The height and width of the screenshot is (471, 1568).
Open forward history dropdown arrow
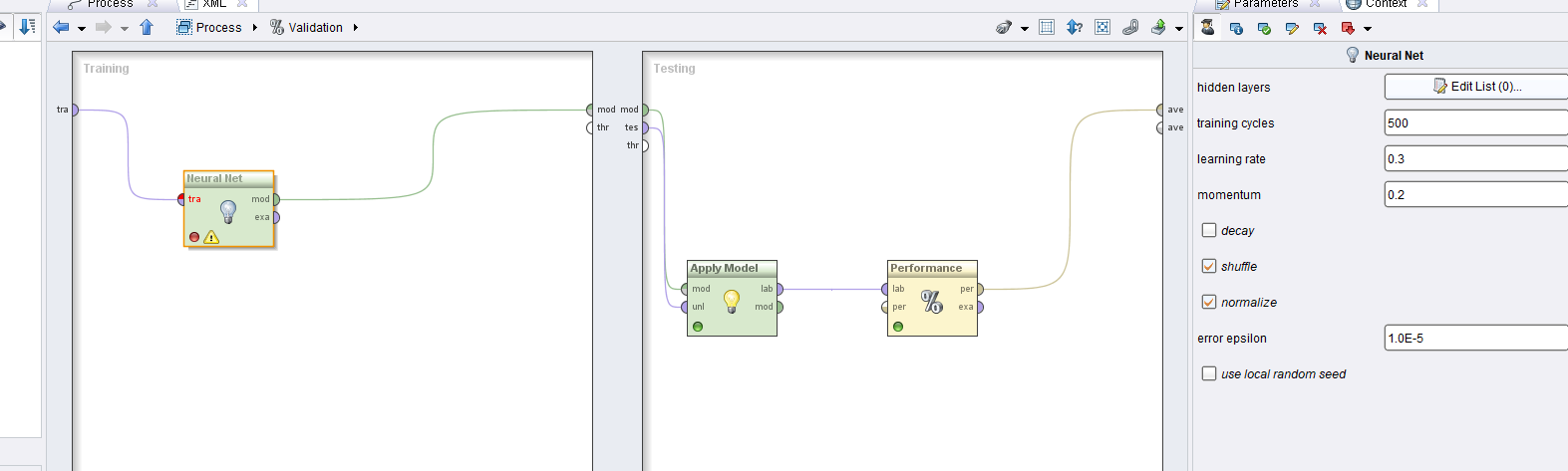(x=125, y=29)
